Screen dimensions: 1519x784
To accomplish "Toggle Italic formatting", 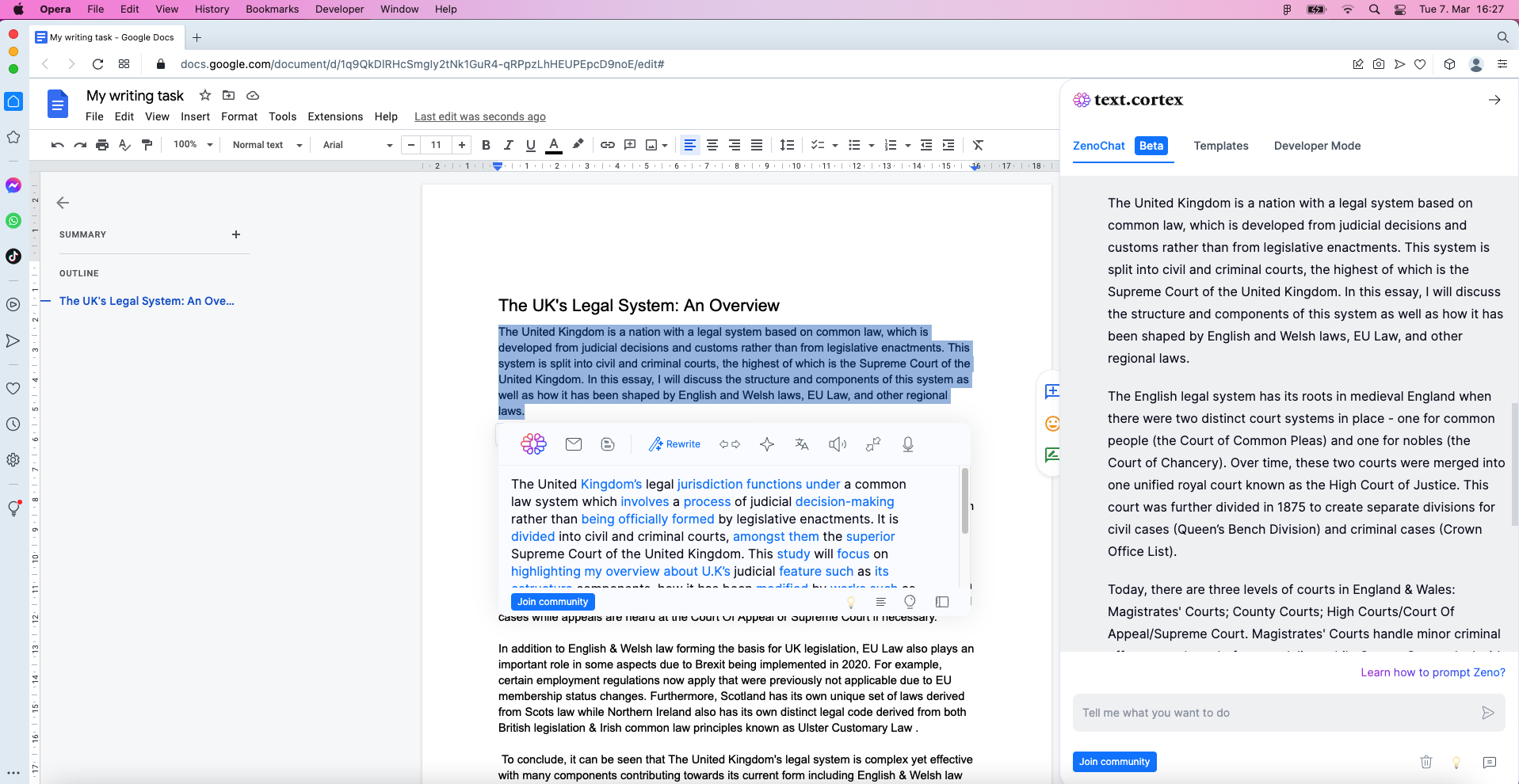I will pyautogui.click(x=508, y=145).
